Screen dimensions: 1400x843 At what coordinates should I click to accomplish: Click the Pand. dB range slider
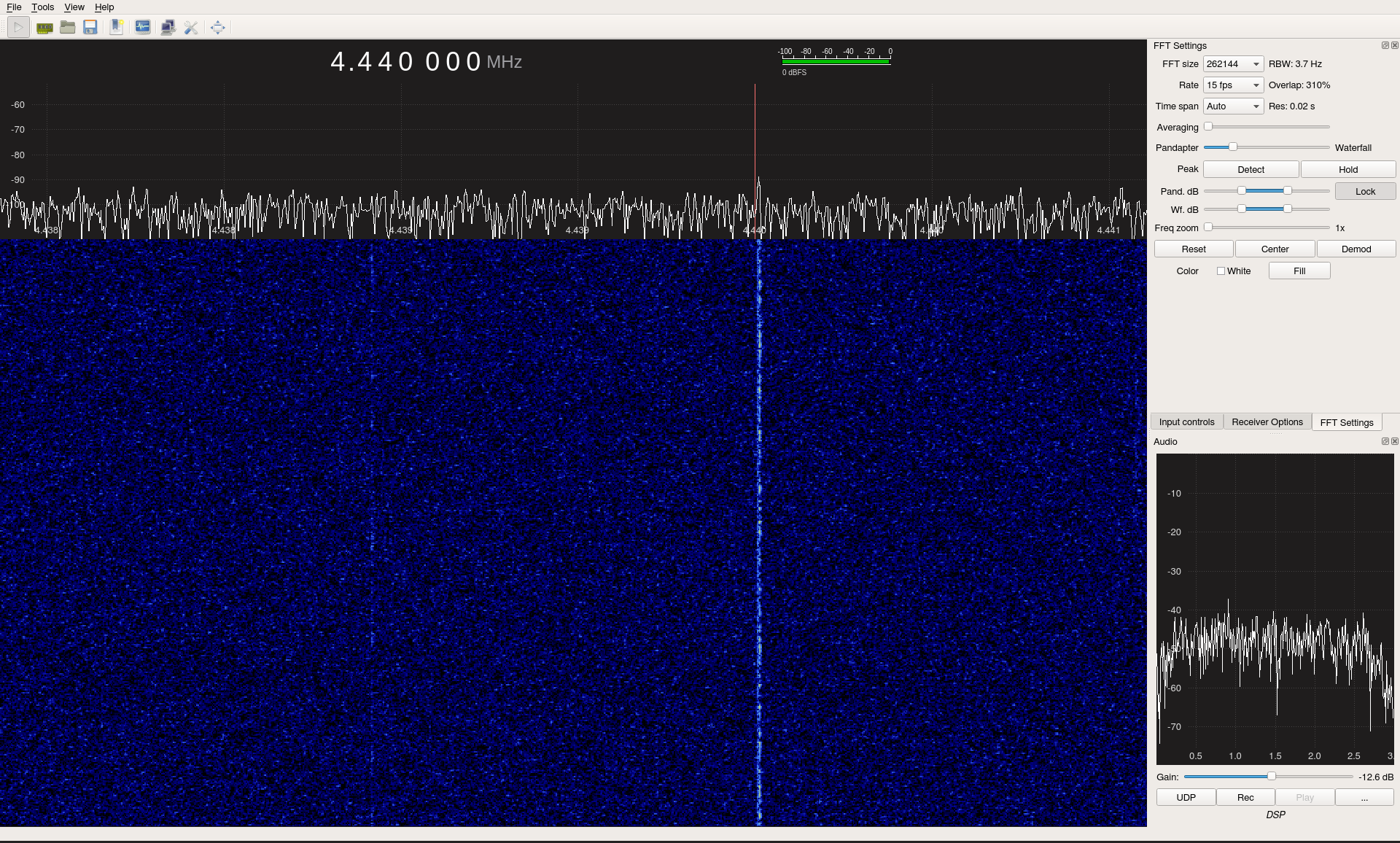pos(1267,191)
